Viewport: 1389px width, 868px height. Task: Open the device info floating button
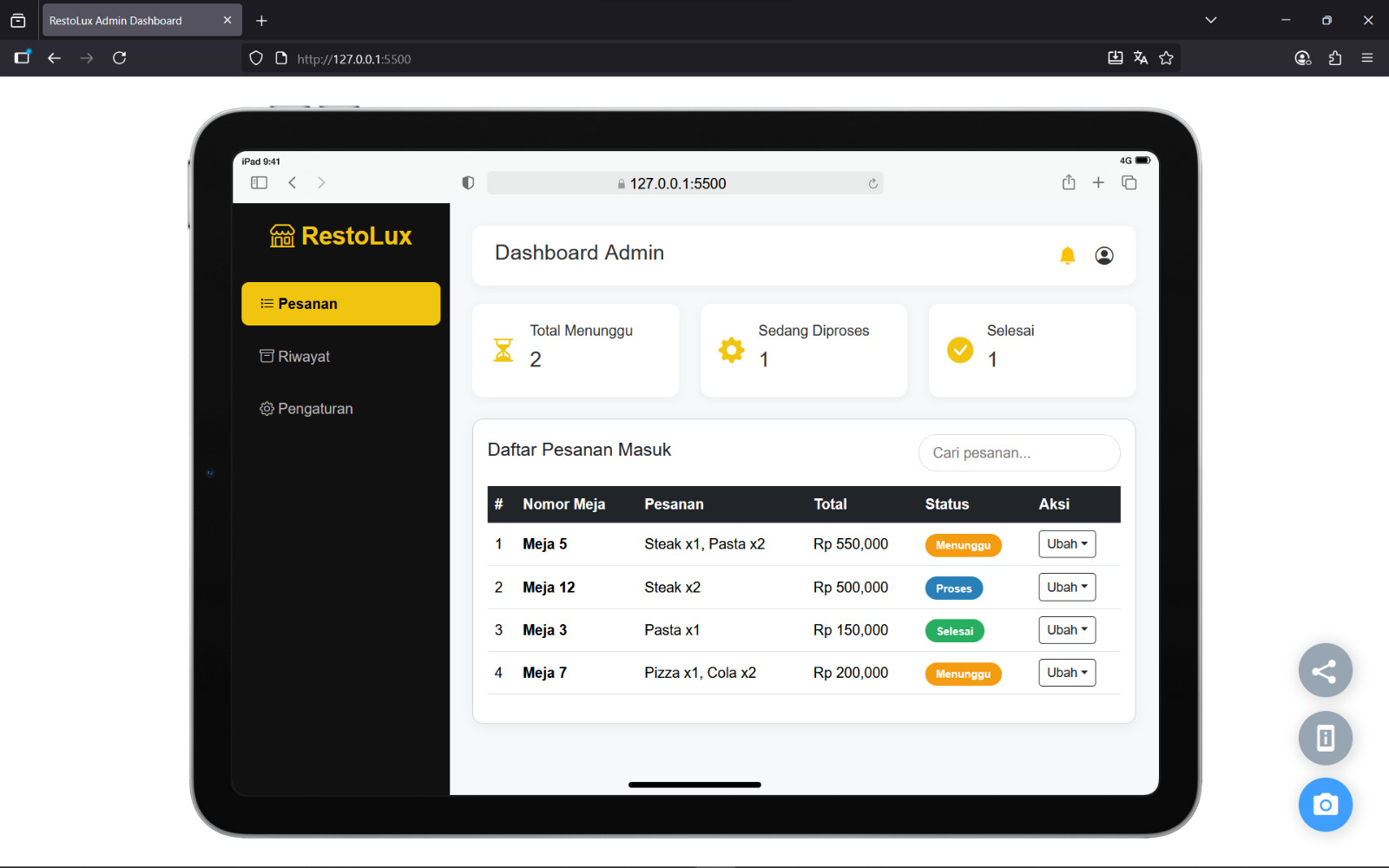(1324, 738)
